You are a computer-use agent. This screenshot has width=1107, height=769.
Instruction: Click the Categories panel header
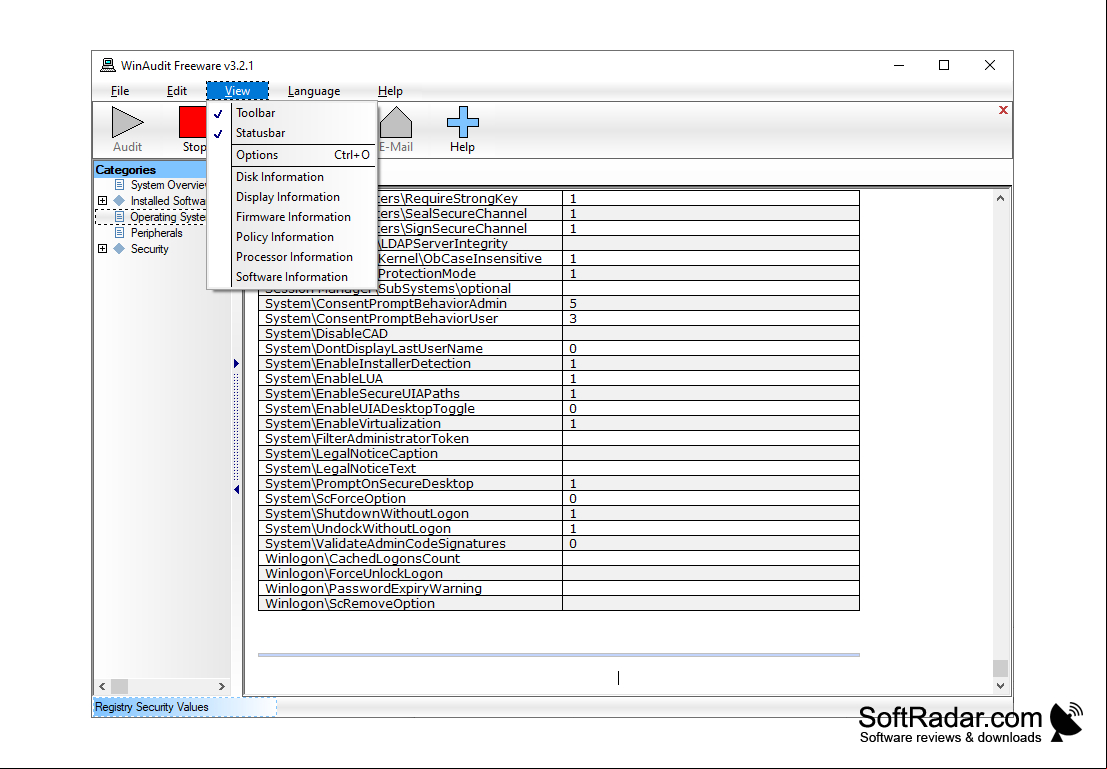tap(150, 169)
